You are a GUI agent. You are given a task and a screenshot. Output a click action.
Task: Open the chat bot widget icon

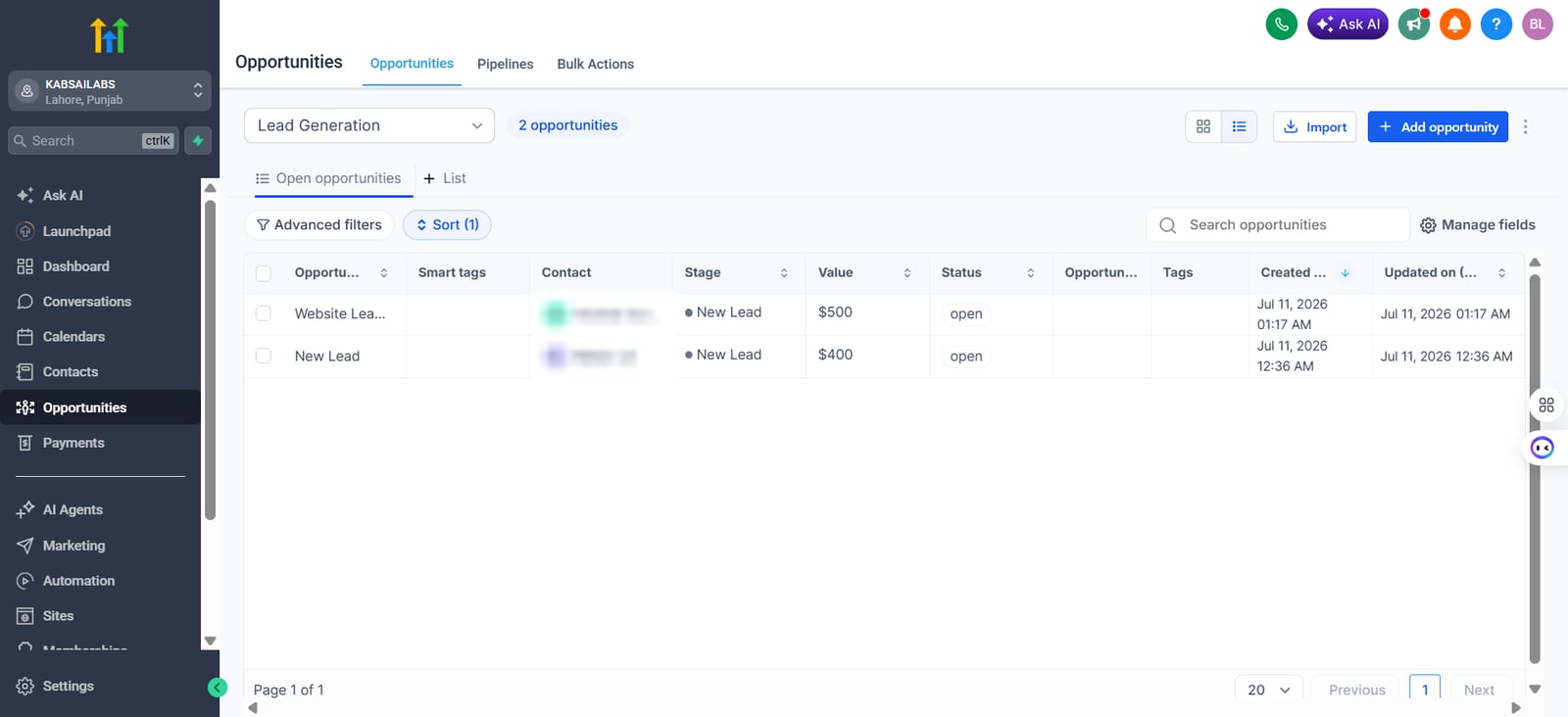point(1543,448)
